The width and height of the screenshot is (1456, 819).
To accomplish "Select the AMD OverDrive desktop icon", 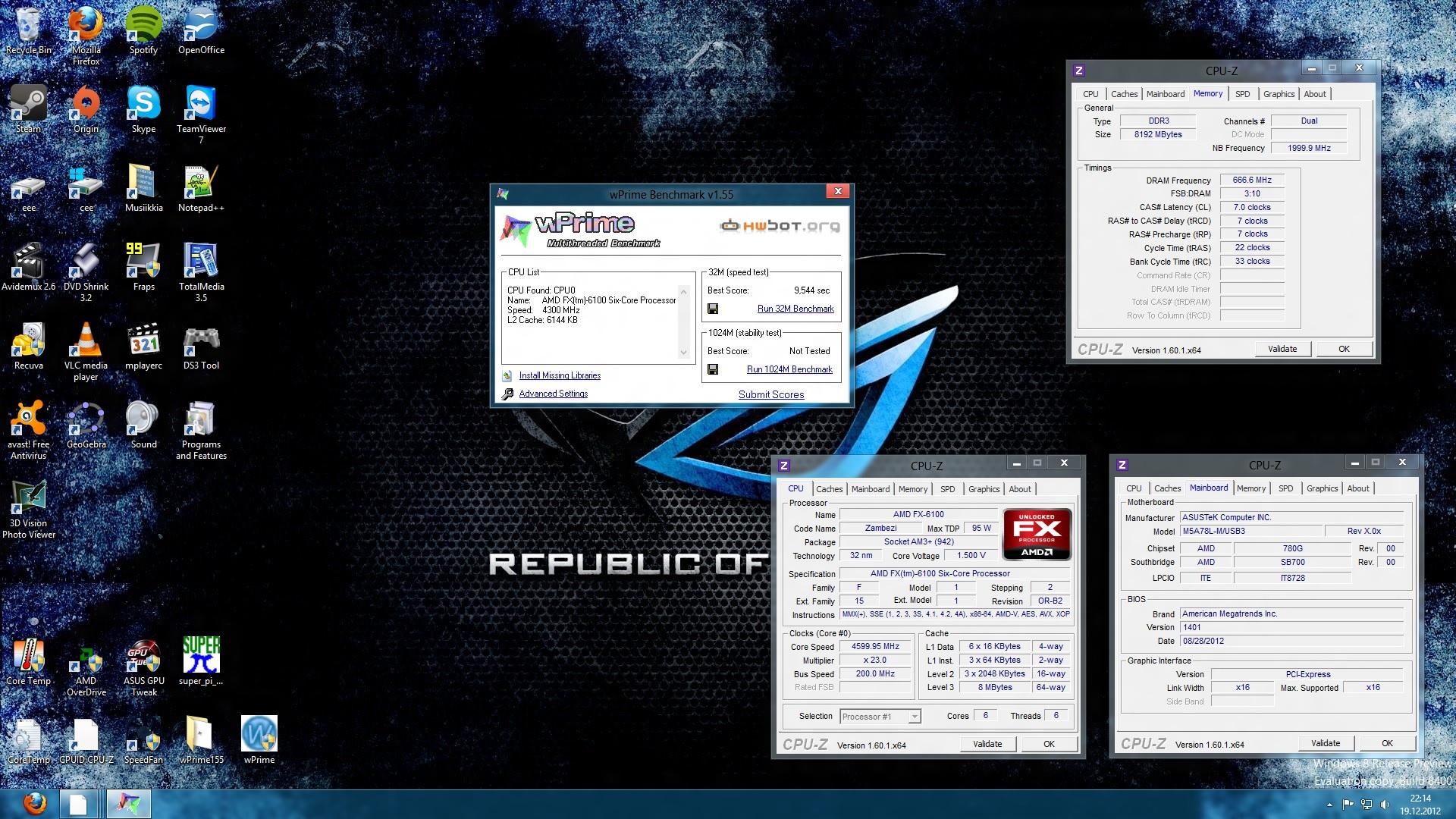I will coord(86,667).
